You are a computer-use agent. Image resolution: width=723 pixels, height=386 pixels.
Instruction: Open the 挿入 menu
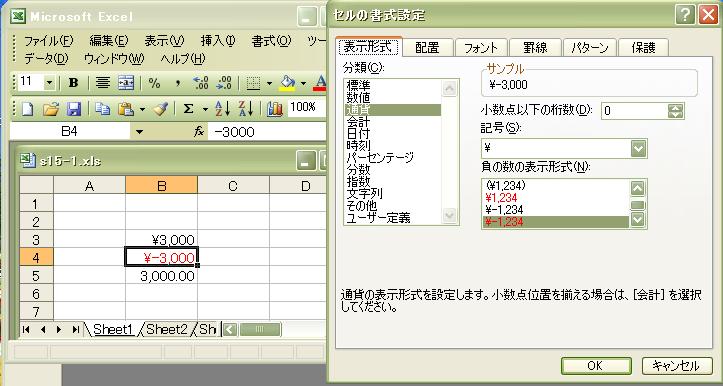click(x=218, y=41)
